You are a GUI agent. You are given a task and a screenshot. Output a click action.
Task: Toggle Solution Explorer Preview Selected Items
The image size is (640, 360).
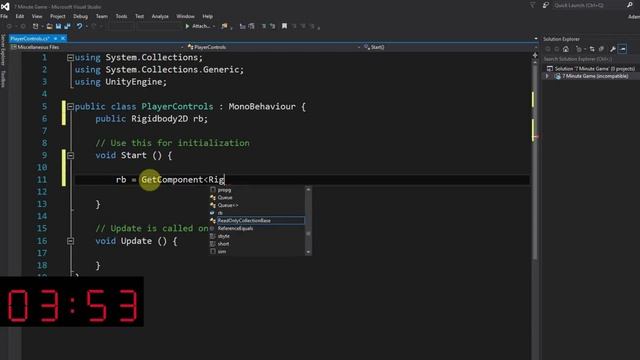pos(623,49)
